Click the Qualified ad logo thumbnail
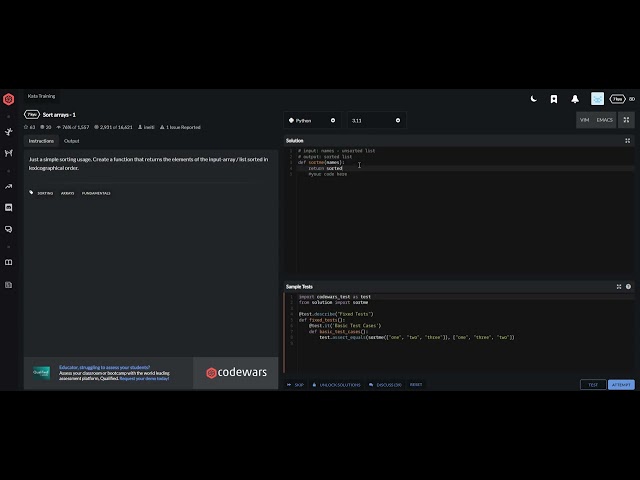640x480 pixels. 41,373
